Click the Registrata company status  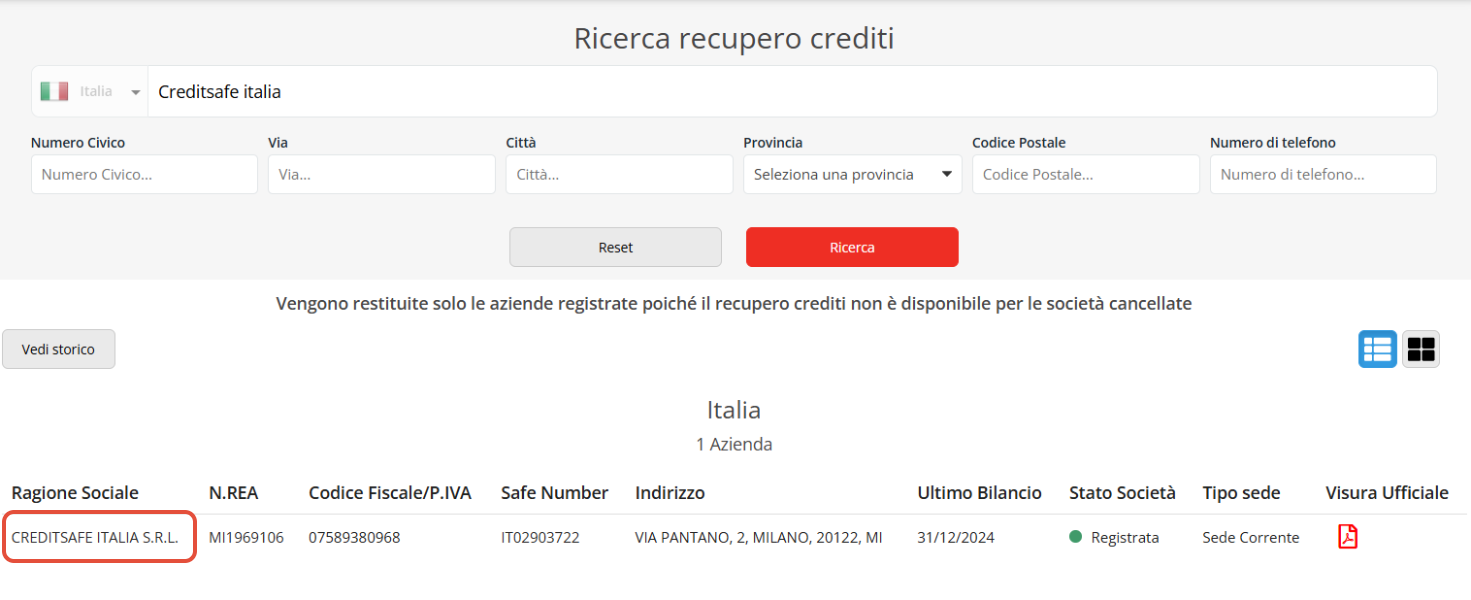point(1114,538)
